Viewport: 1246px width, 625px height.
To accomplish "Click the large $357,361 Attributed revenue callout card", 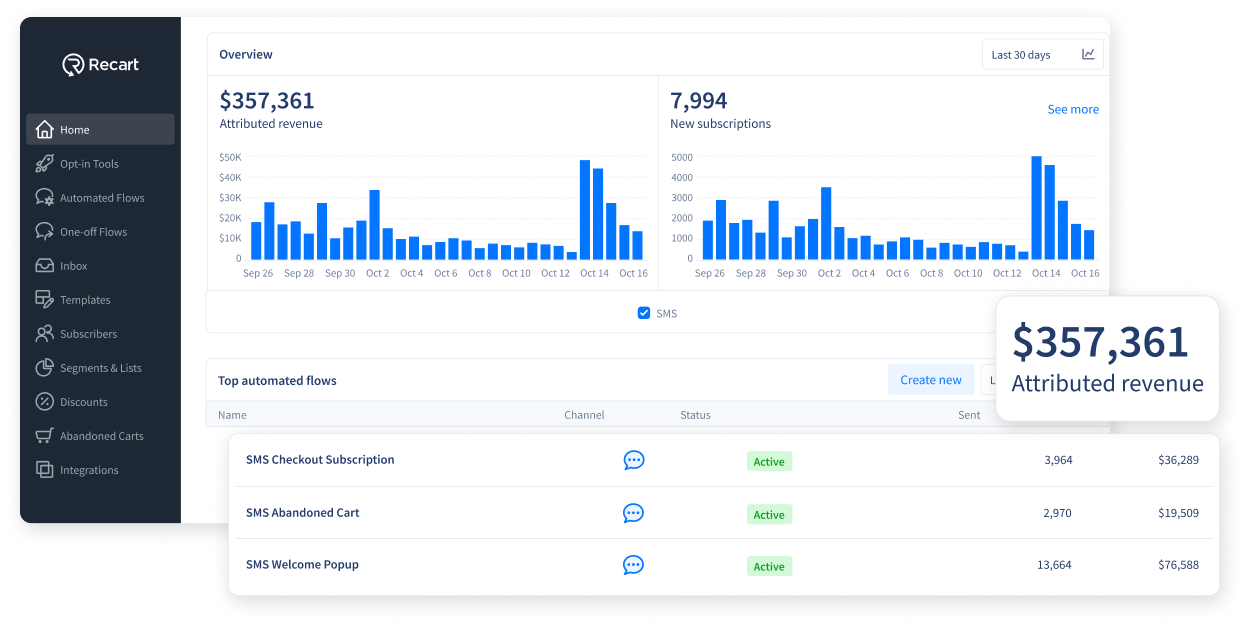I will pos(1108,358).
